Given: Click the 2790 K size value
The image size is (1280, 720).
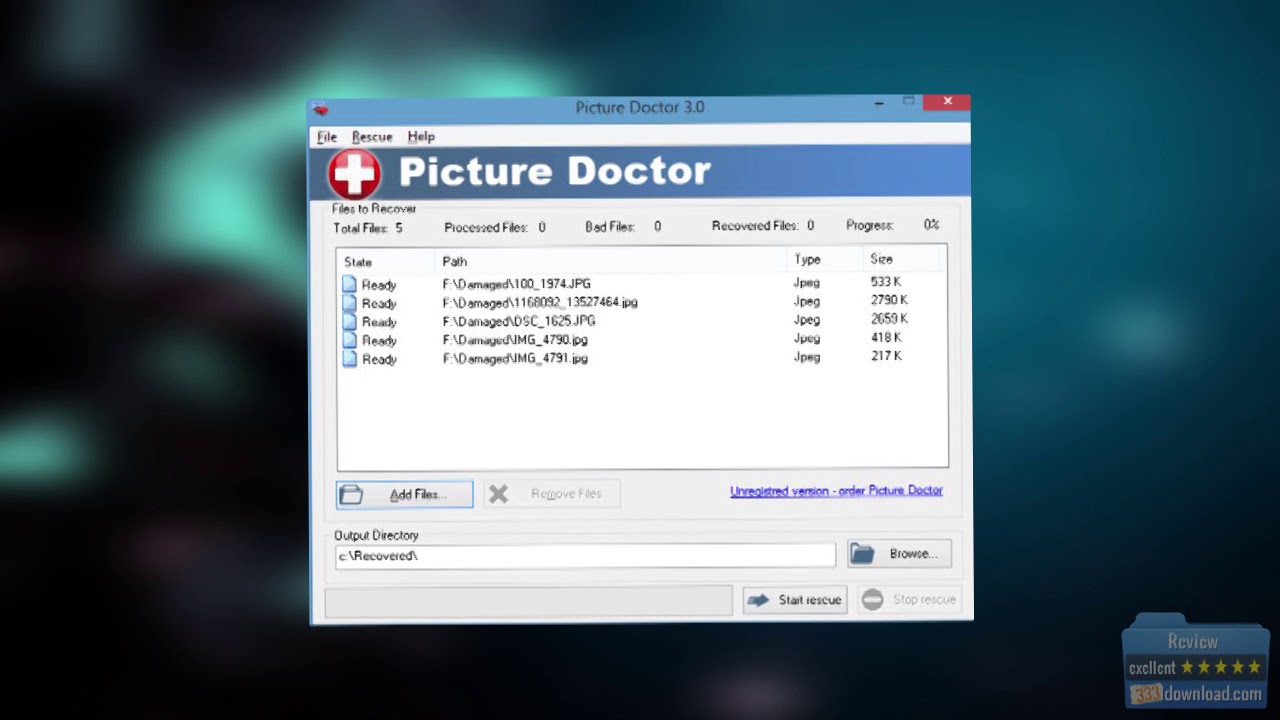Looking at the screenshot, I should [x=889, y=300].
